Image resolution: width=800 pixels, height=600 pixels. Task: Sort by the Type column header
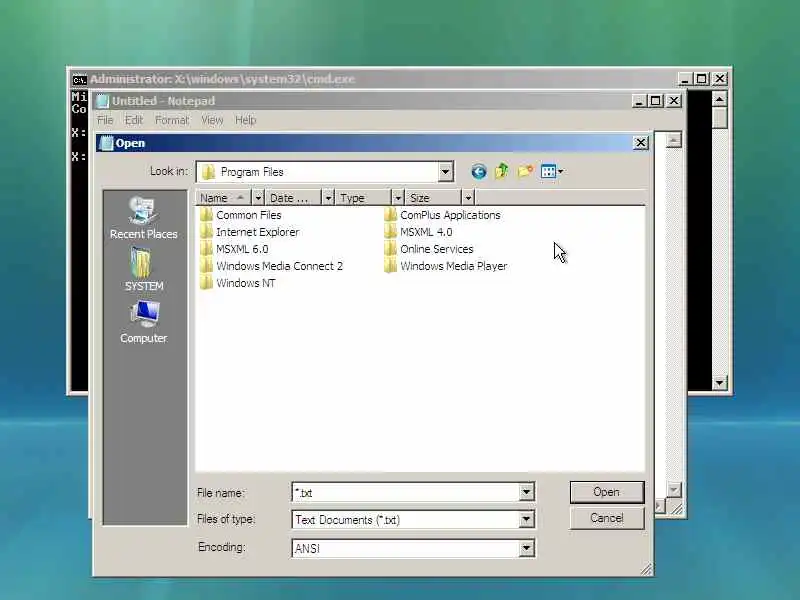363,197
